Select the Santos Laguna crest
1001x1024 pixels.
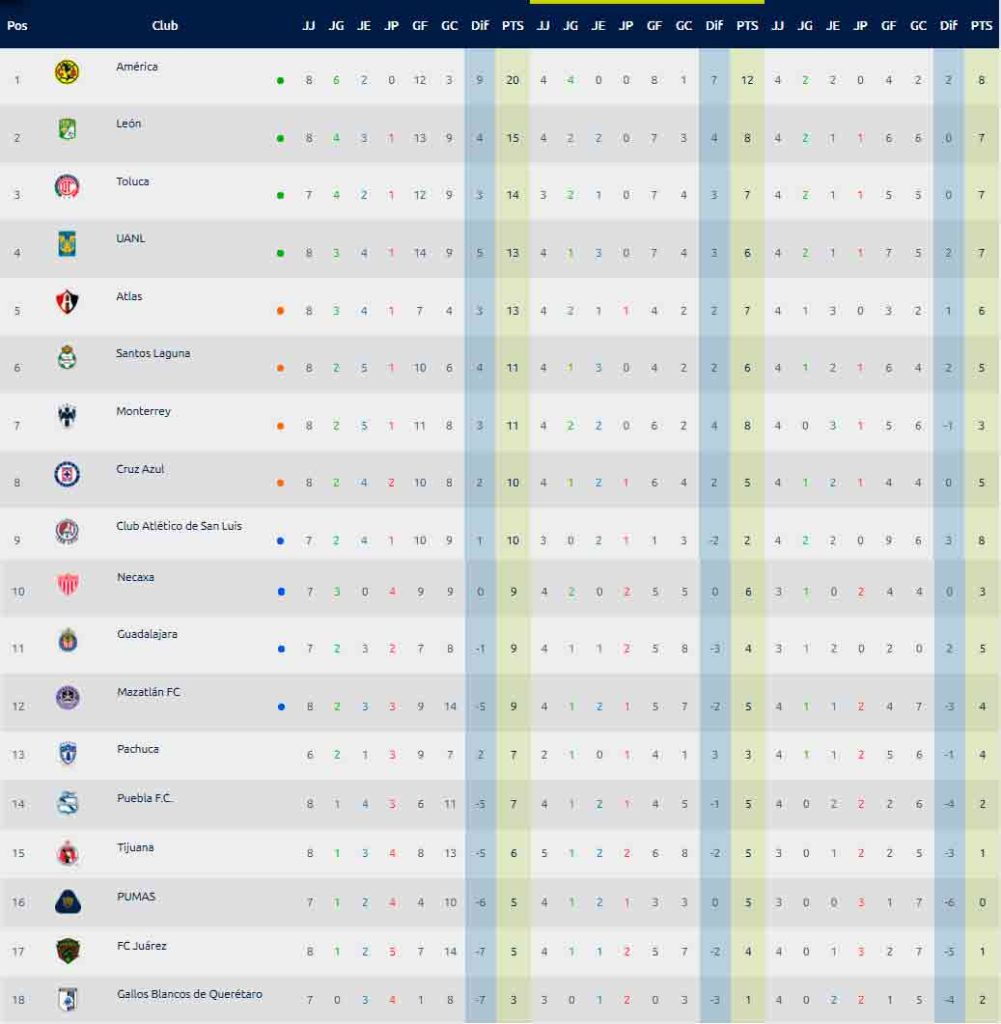click(67, 358)
